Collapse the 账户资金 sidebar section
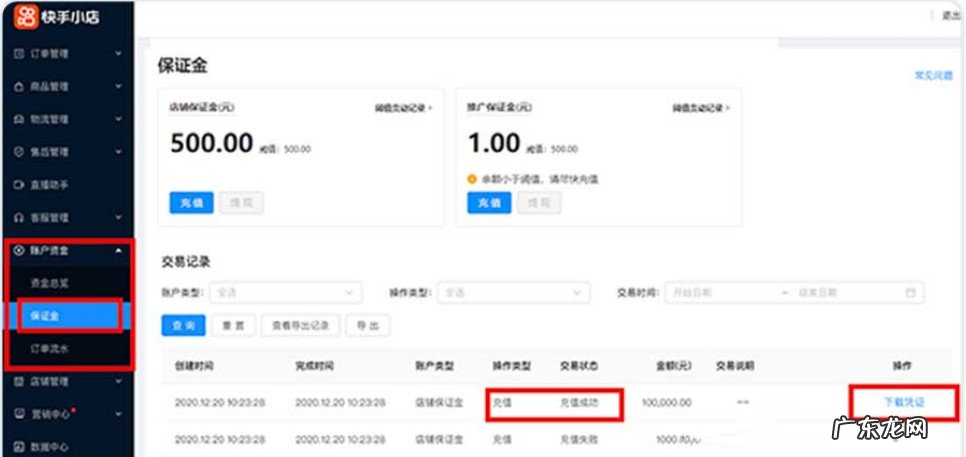Viewport: 966px width, 457px height. (119, 250)
